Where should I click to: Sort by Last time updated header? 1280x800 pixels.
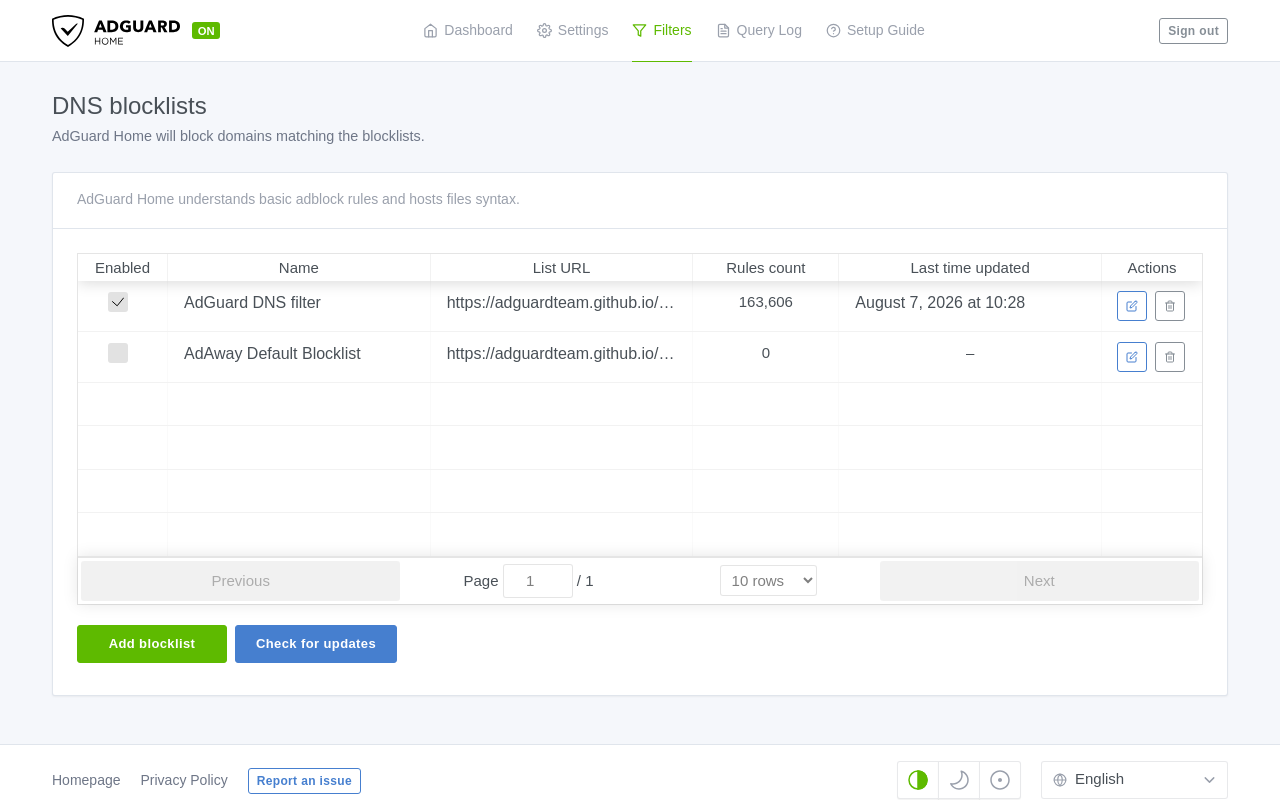(x=970, y=268)
